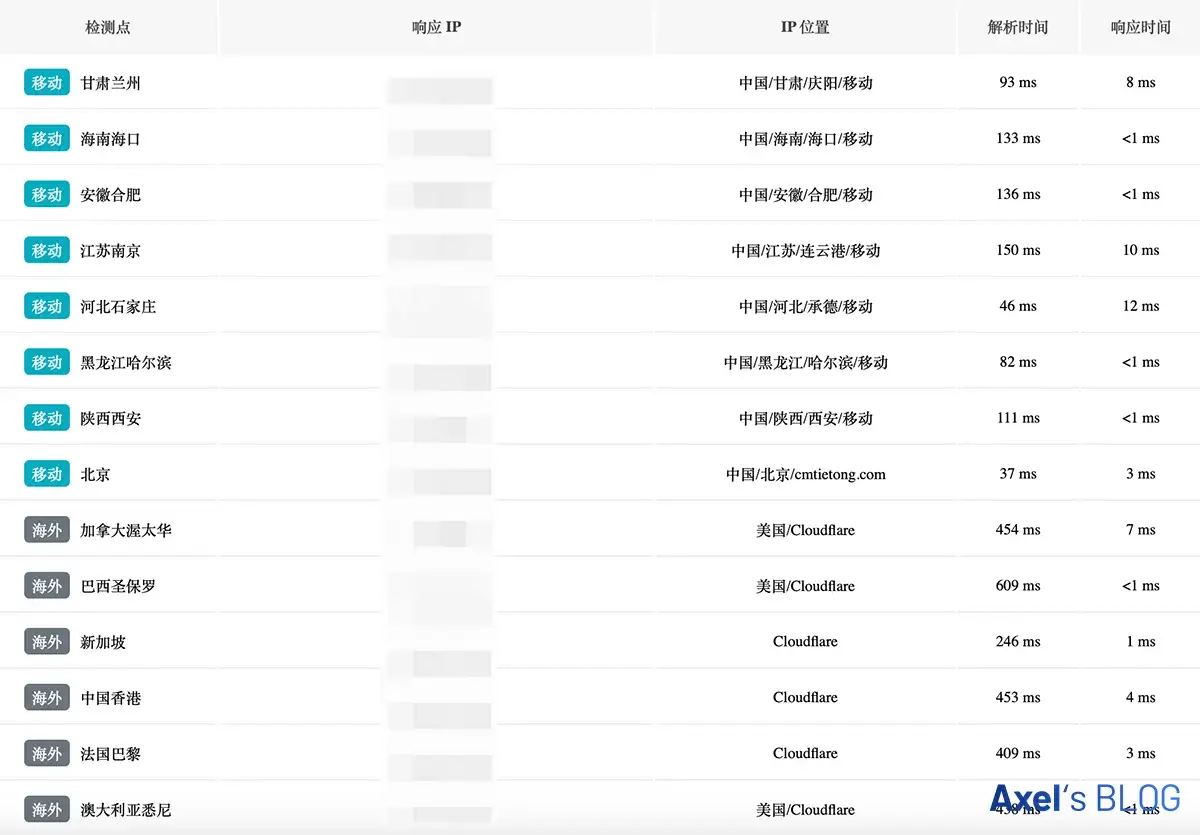The height and width of the screenshot is (835, 1200).
Task: Click the 移动 badge next to 北京
Action: point(47,475)
